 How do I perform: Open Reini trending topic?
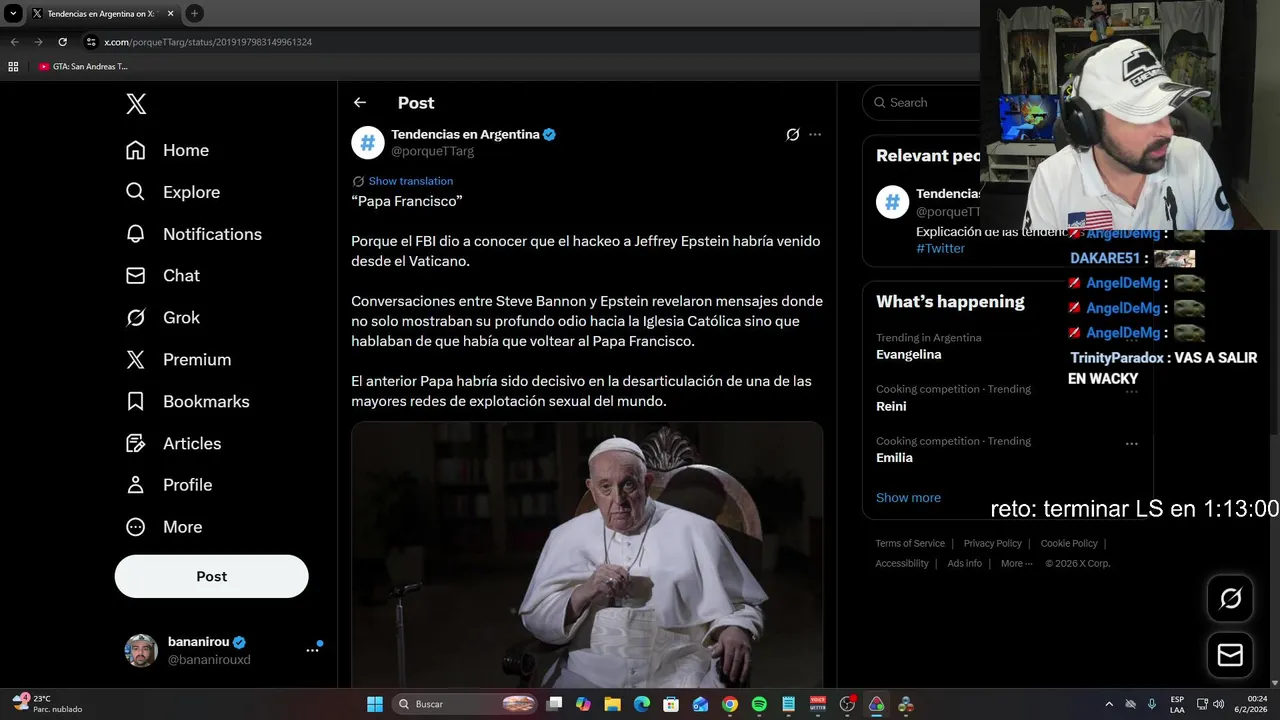point(891,406)
